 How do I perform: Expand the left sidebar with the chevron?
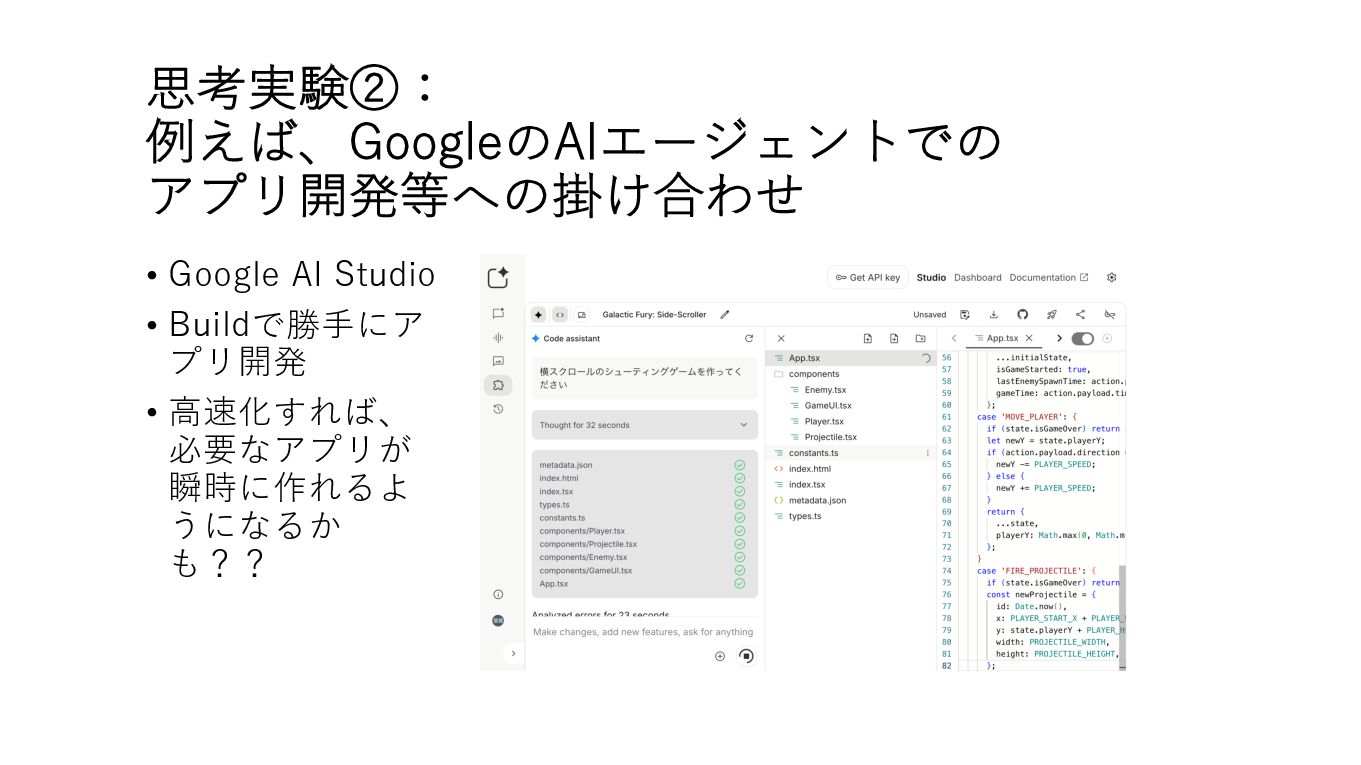pyautogui.click(x=513, y=653)
